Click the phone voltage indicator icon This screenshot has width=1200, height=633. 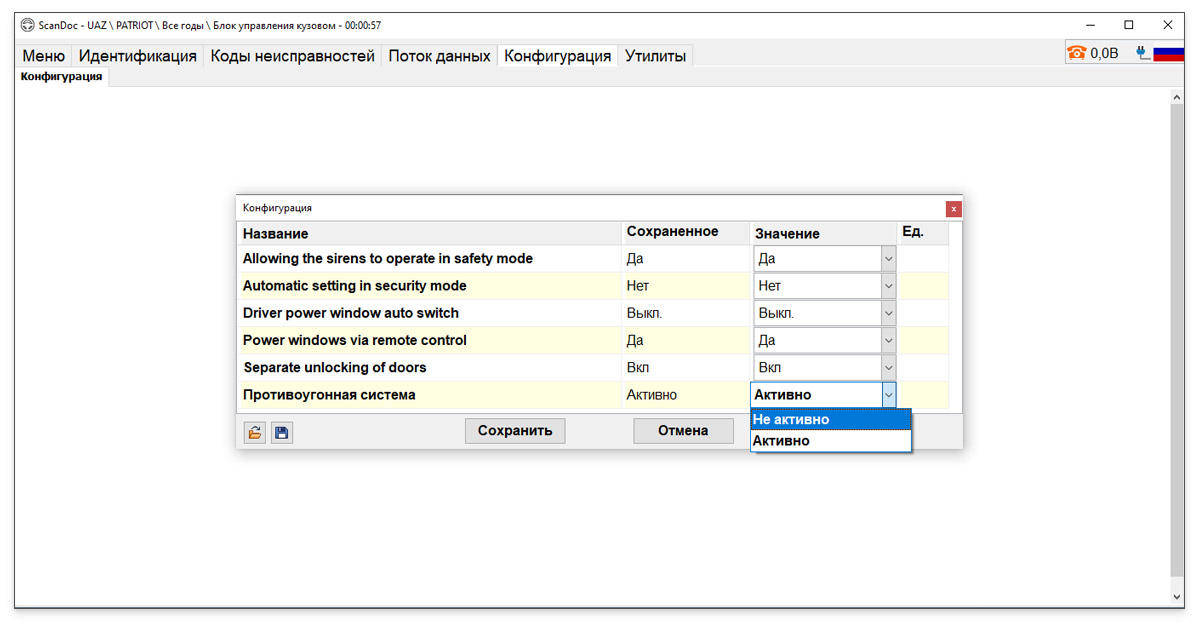pyautogui.click(x=1076, y=53)
